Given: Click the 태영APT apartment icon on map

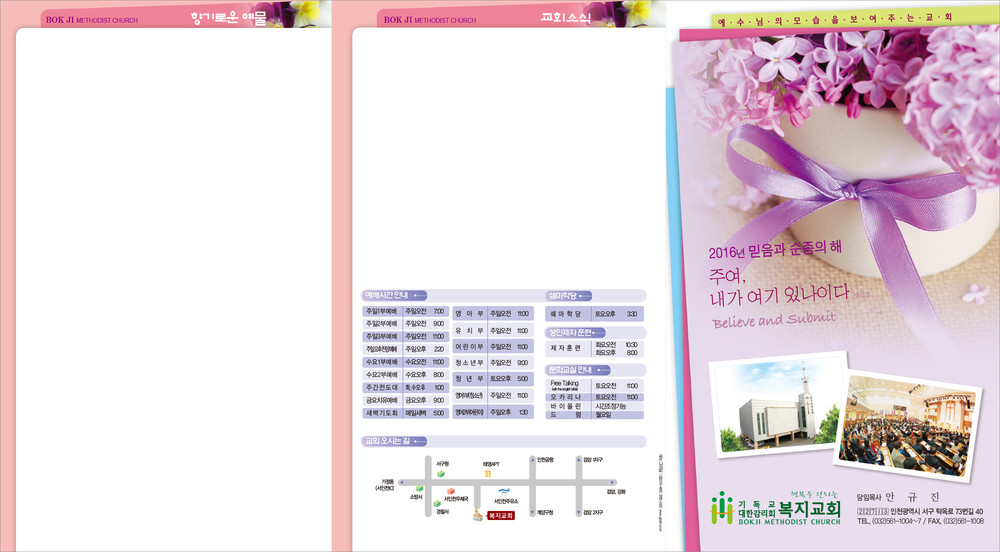Looking at the screenshot, I should click(488, 474).
